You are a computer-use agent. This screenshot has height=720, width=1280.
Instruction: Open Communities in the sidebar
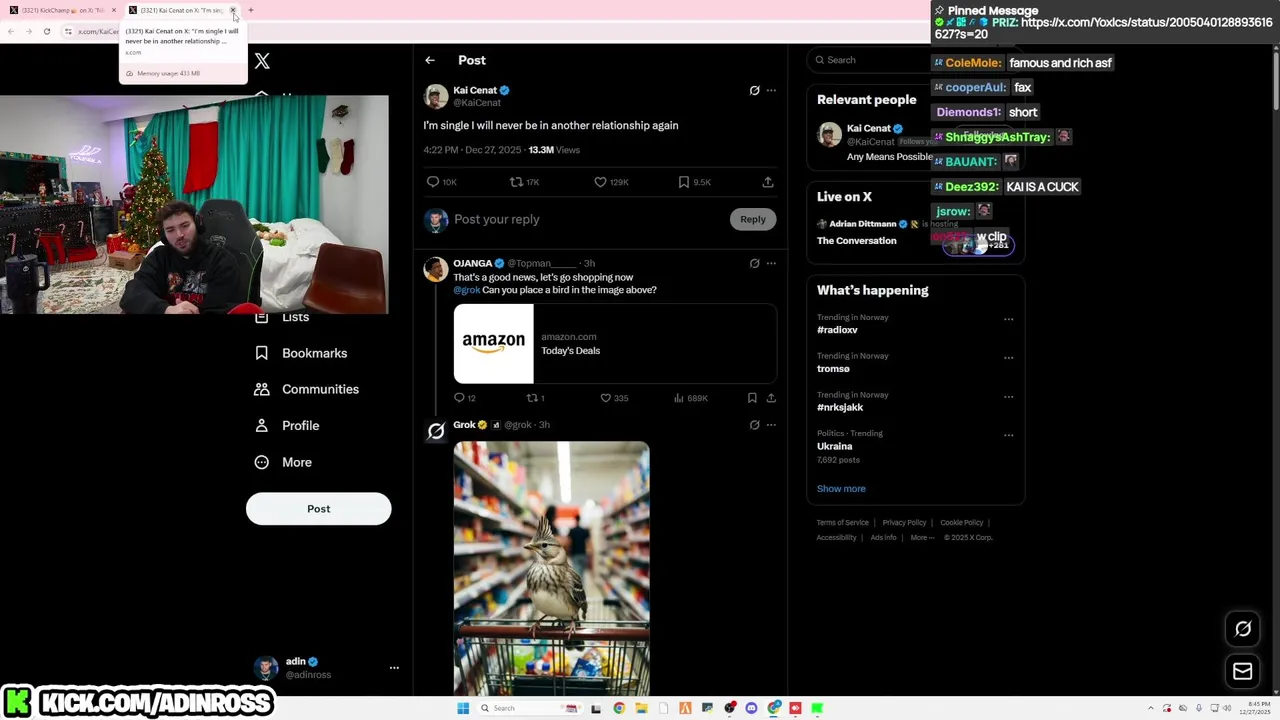(x=307, y=389)
